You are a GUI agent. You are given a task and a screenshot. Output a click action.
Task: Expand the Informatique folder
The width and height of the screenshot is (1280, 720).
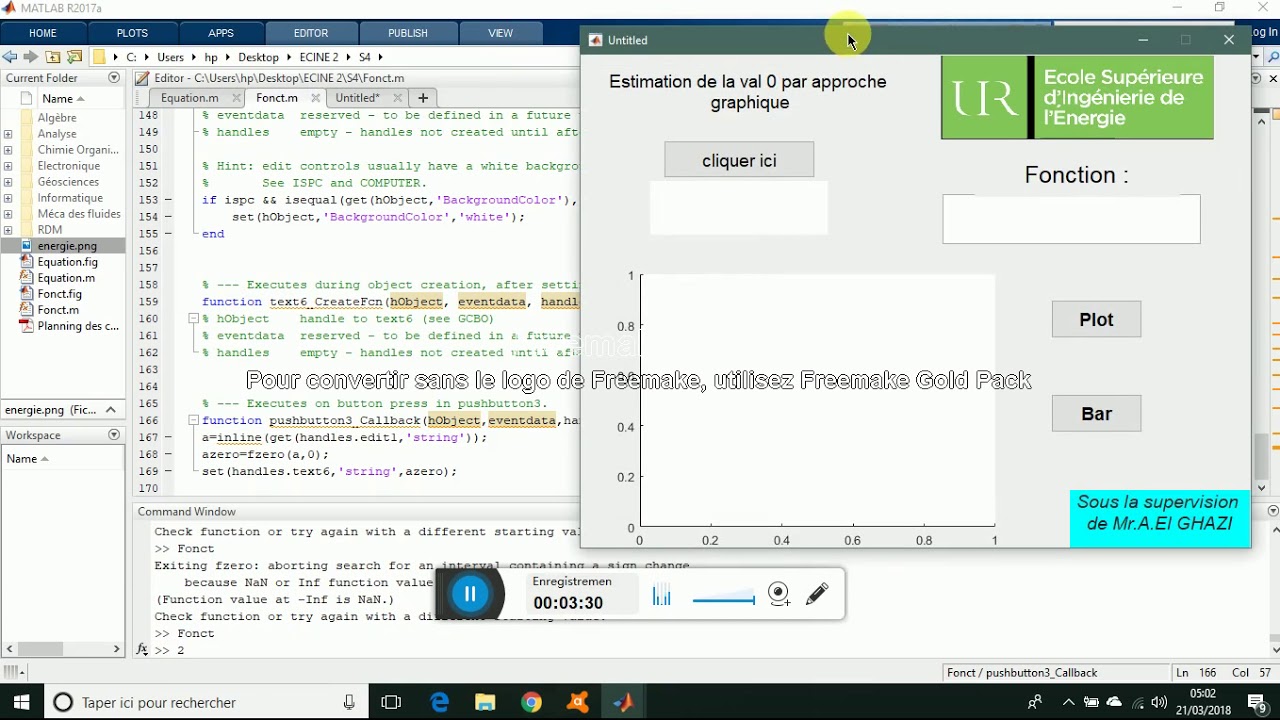click(x=8, y=198)
